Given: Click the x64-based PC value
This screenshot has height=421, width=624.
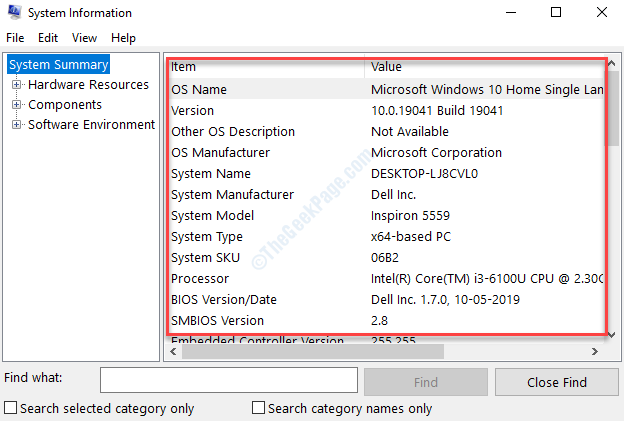Looking at the screenshot, I should pos(411,237).
